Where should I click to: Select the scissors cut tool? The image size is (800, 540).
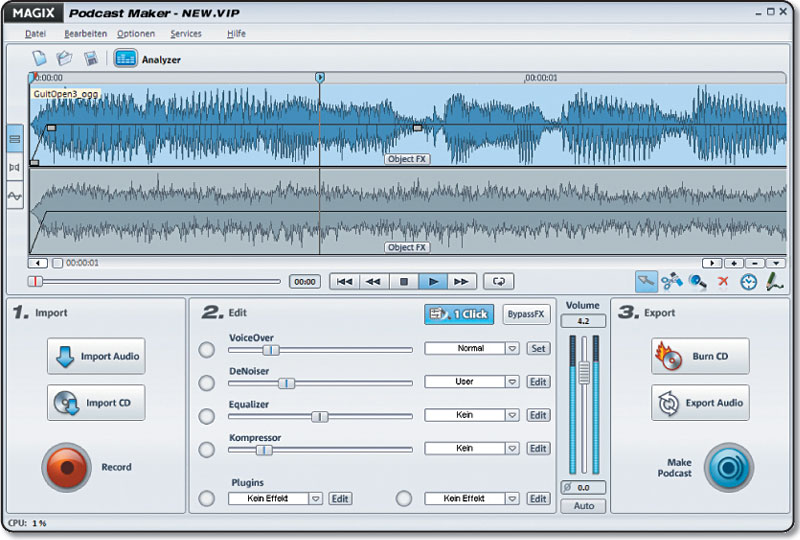[x=672, y=282]
